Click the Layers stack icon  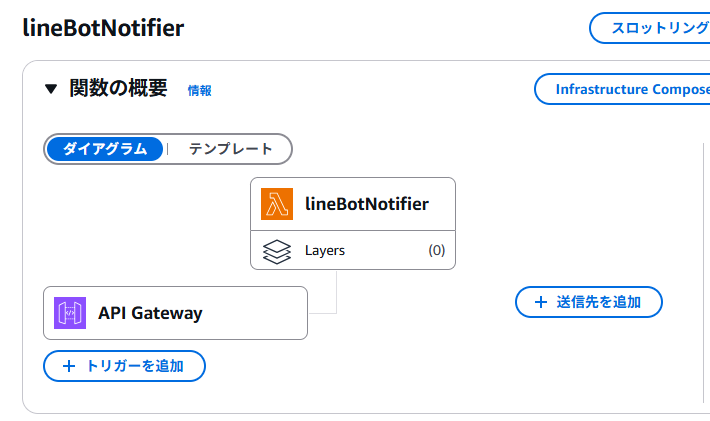(277, 251)
